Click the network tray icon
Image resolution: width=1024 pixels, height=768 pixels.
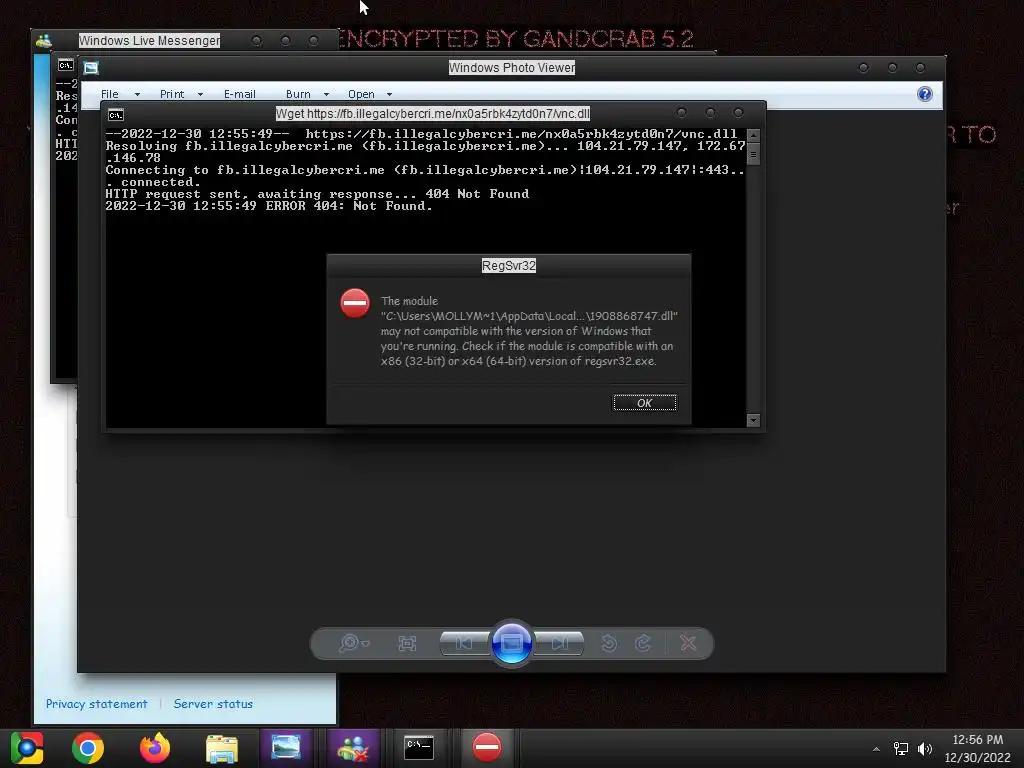click(901, 748)
